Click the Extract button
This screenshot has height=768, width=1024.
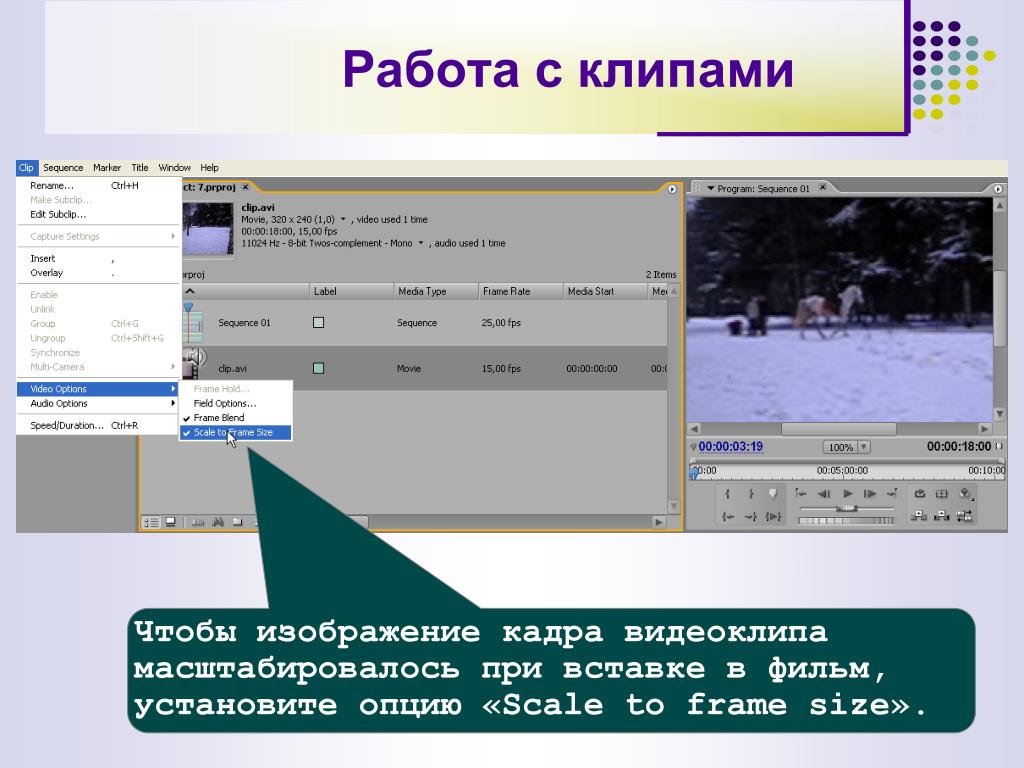942,516
